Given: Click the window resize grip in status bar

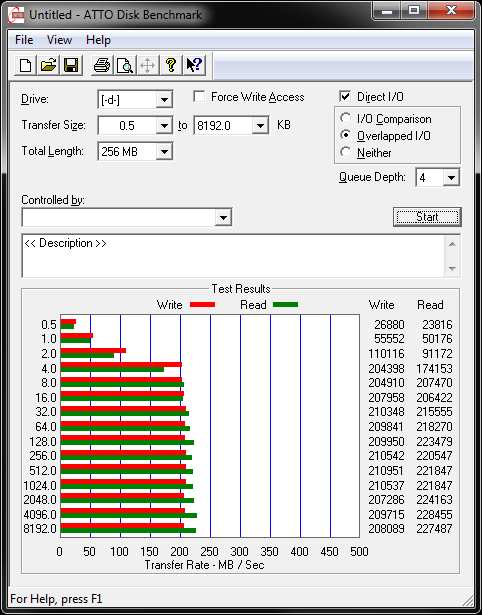Looking at the screenshot, I should (468, 600).
